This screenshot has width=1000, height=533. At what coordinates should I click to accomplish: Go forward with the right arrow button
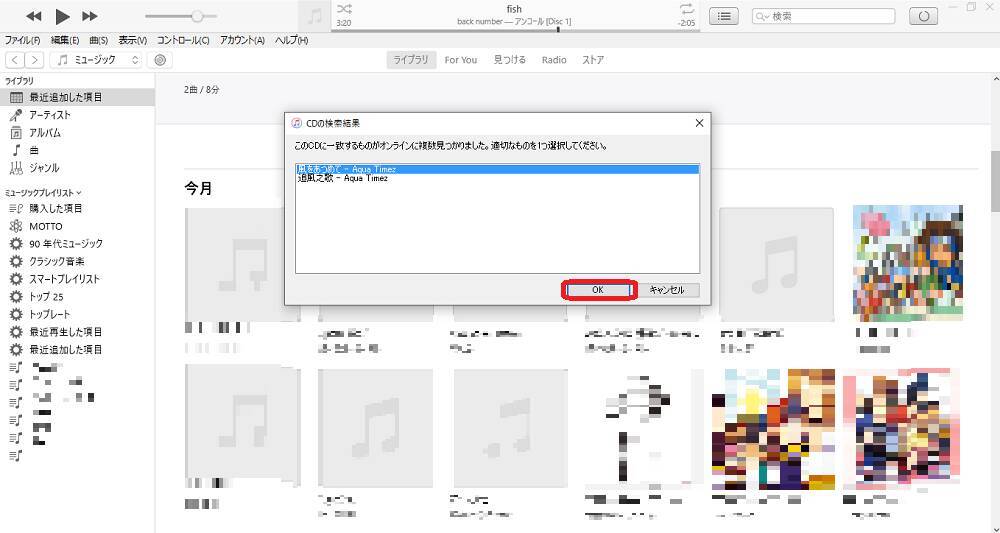point(34,60)
